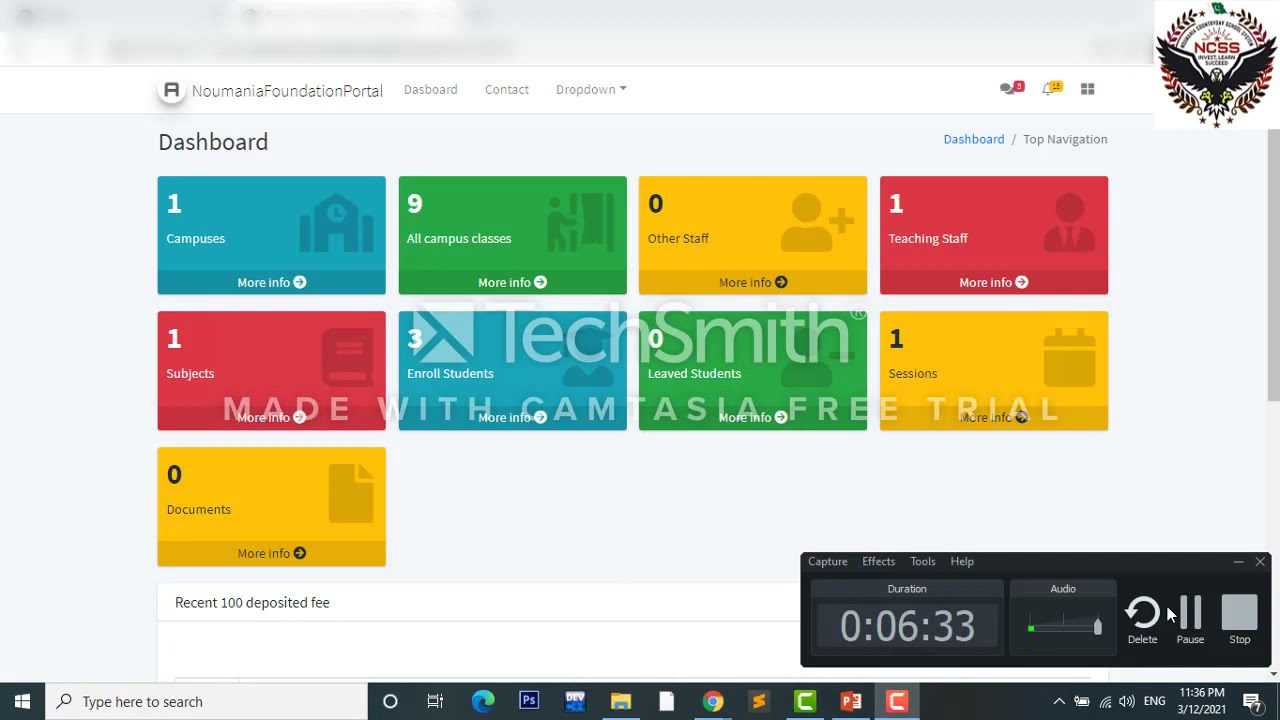Open the Capture menu in Camtasia recorder
The width and height of the screenshot is (1280, 720).
pos(827,562)
